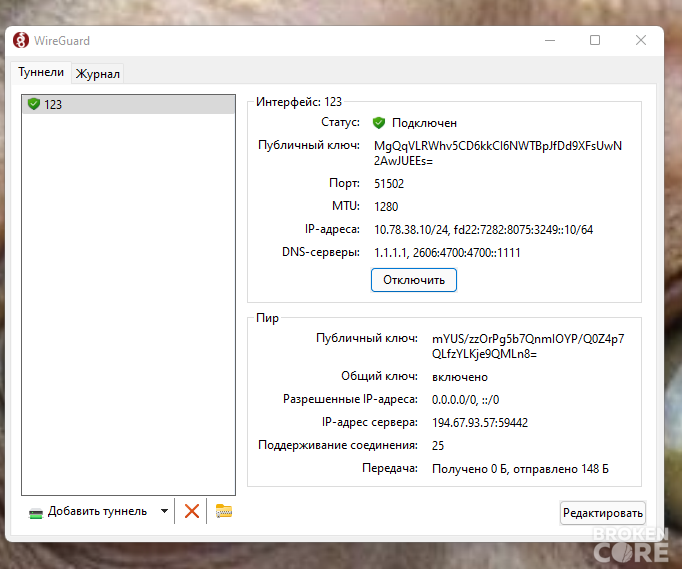Switch to the Журнал tab

pyautogui.click(x=98, y=74)
